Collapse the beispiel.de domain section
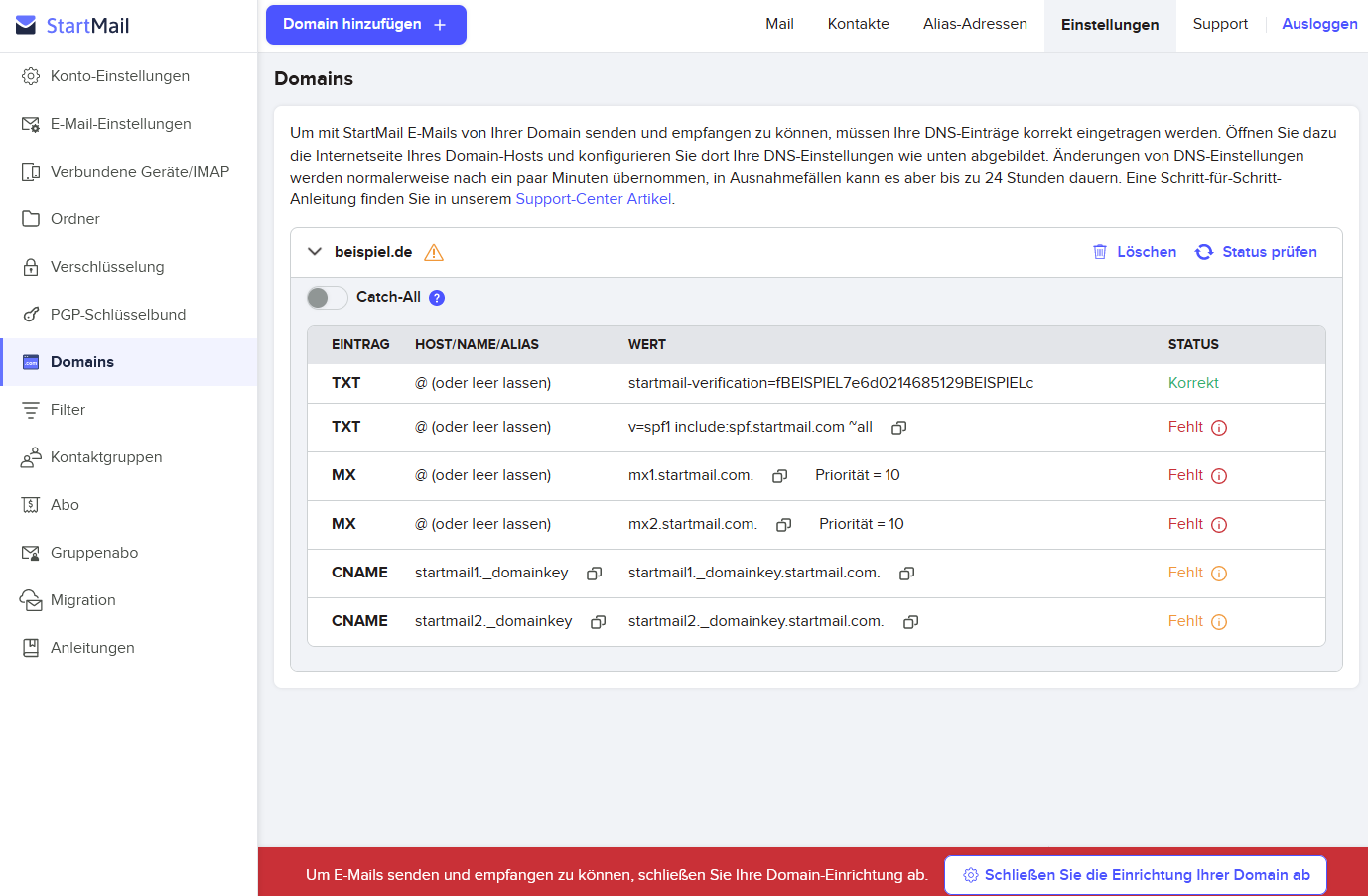The image size is (1368, 896). 315,252
